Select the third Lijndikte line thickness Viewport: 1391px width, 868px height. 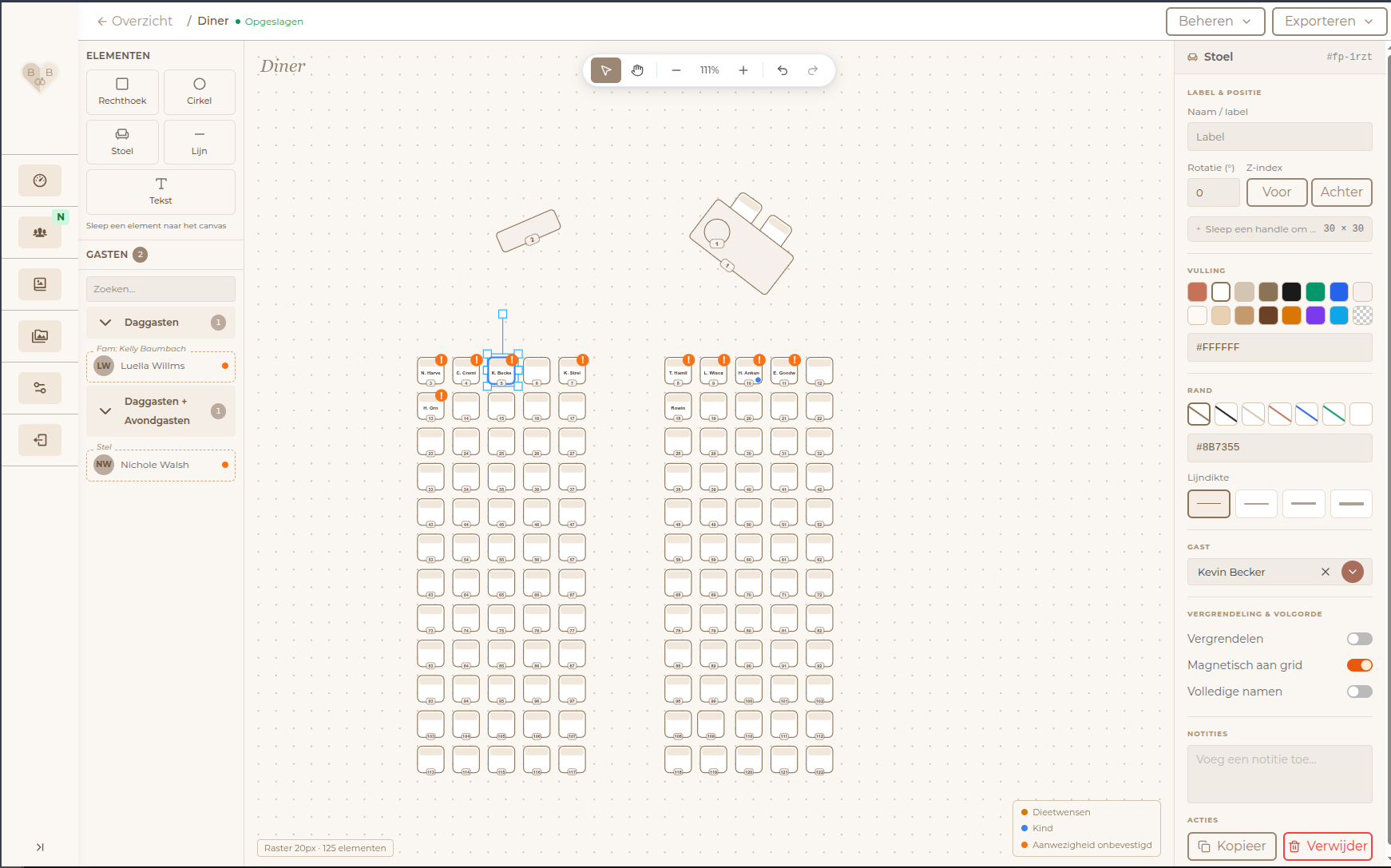pos(1303,504)
